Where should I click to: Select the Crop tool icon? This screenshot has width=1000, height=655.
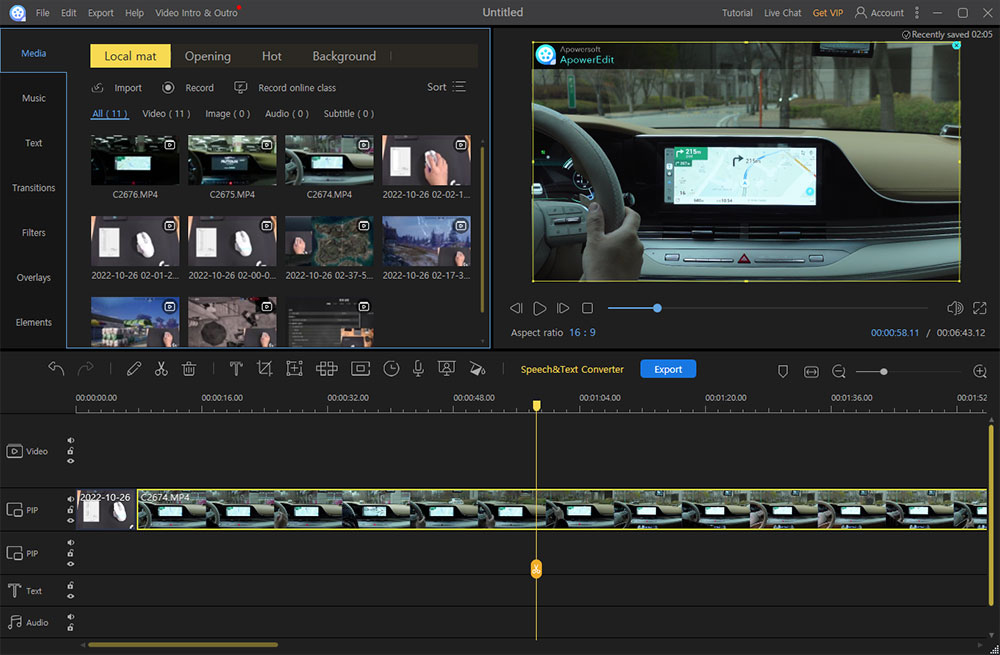click(264, 369)
